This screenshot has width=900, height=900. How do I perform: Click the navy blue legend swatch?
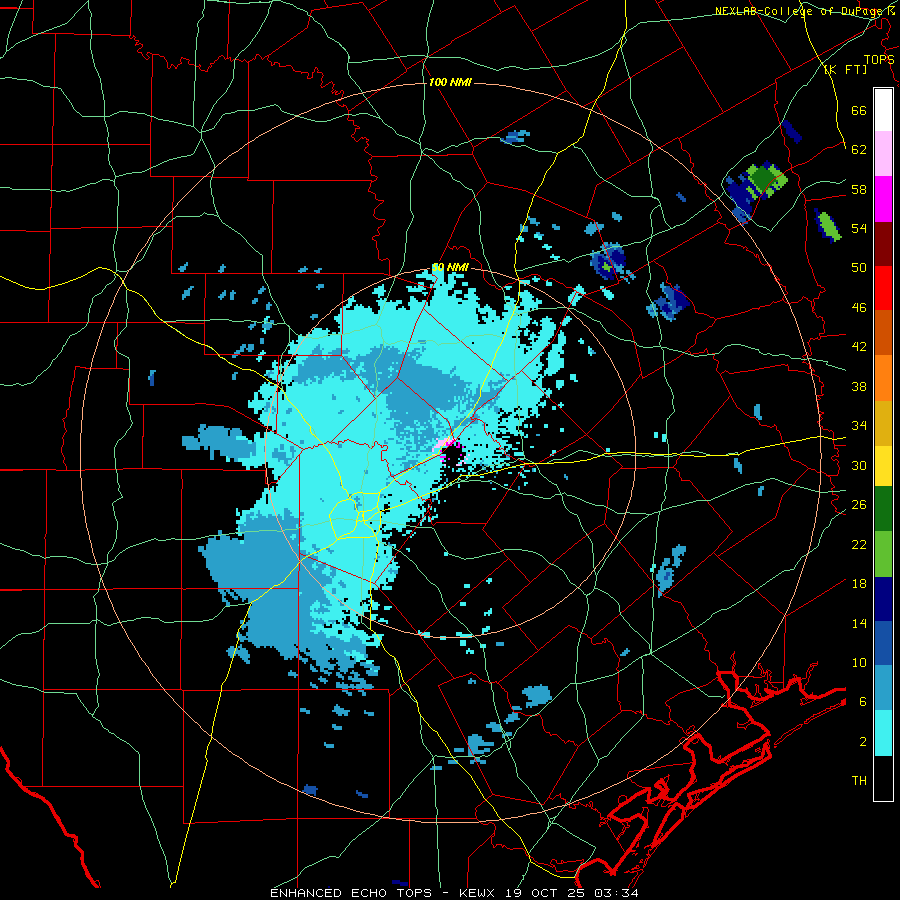[x=883, y=599]
